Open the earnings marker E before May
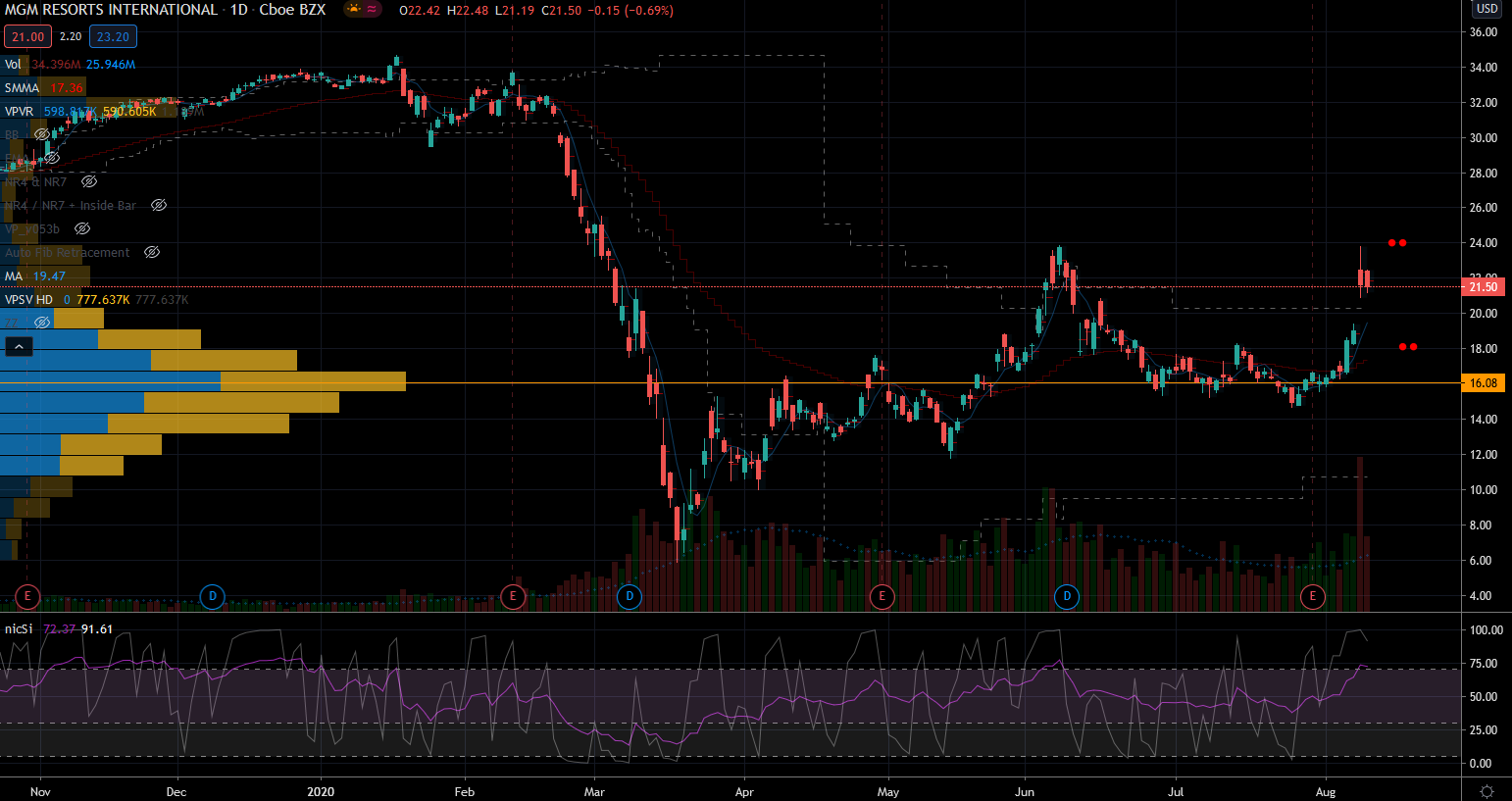 [882, 596]
